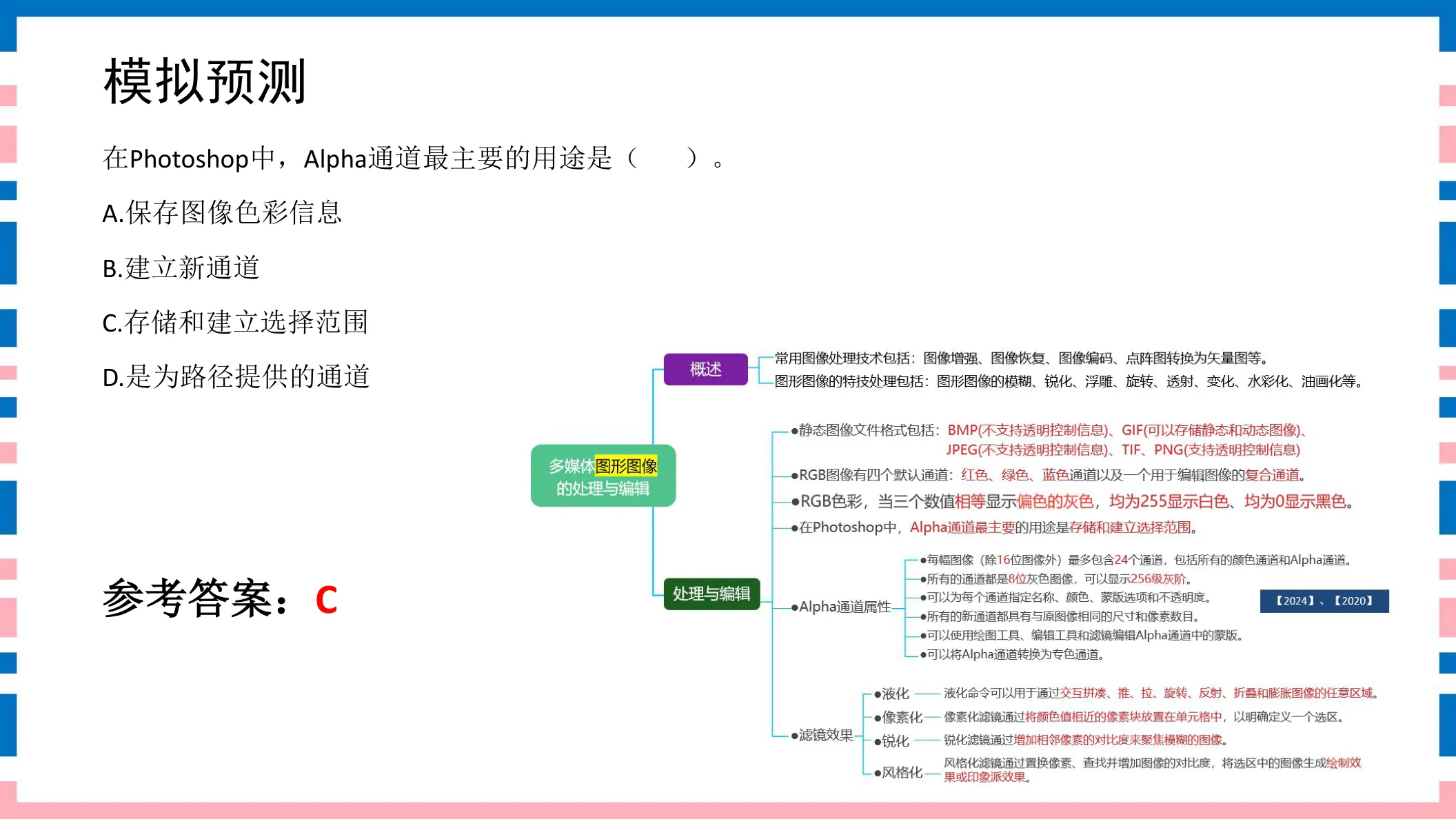Choose option A.保存图像色彩信息
Image resolution: width=1456 pixels, height=819 pixels.
tap(222, 212)
